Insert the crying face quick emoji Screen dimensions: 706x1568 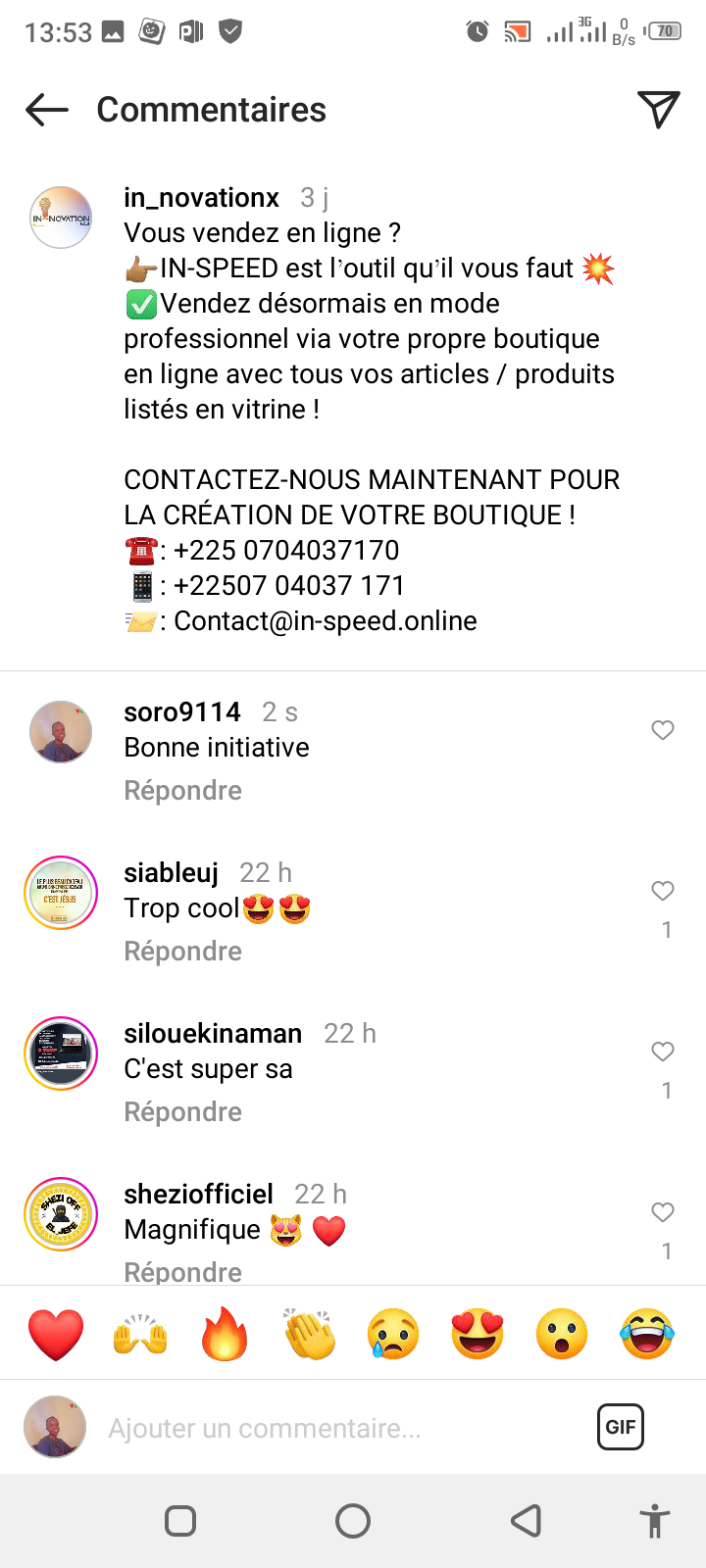coord(393,1334)
